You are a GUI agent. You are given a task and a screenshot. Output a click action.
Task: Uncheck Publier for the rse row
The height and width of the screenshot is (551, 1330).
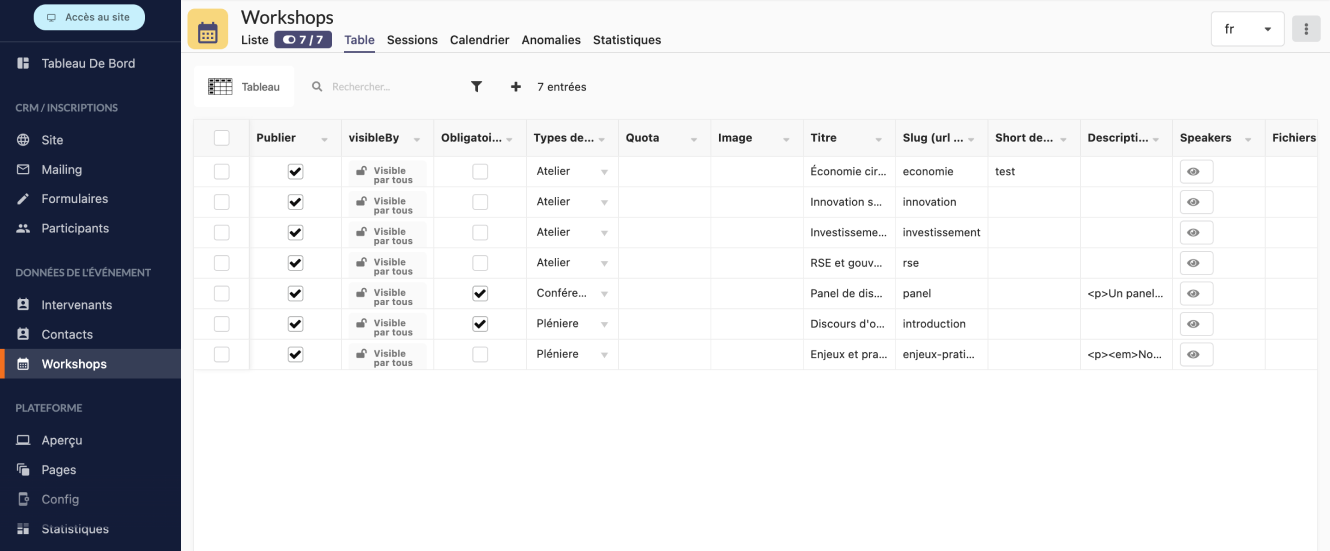click(295, 263)
